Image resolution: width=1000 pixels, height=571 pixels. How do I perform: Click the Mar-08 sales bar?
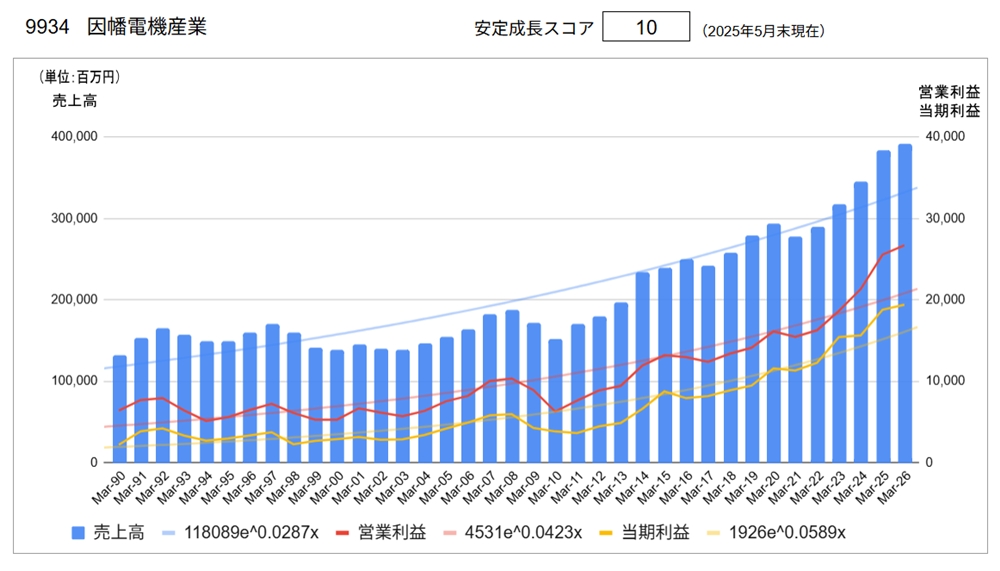point(512,387)
